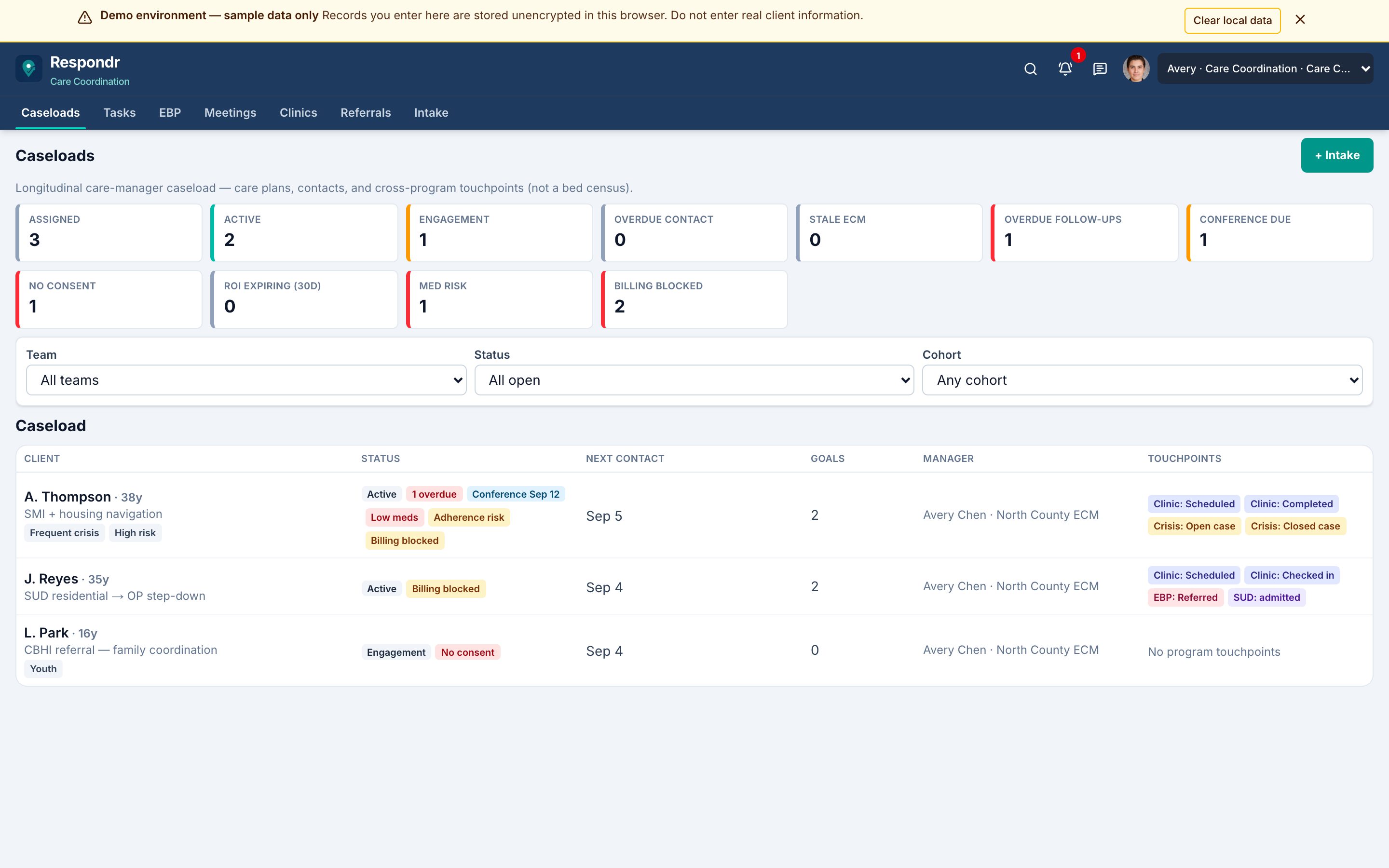Open the Cohort filter dropdown

(x=1142, y=380)
